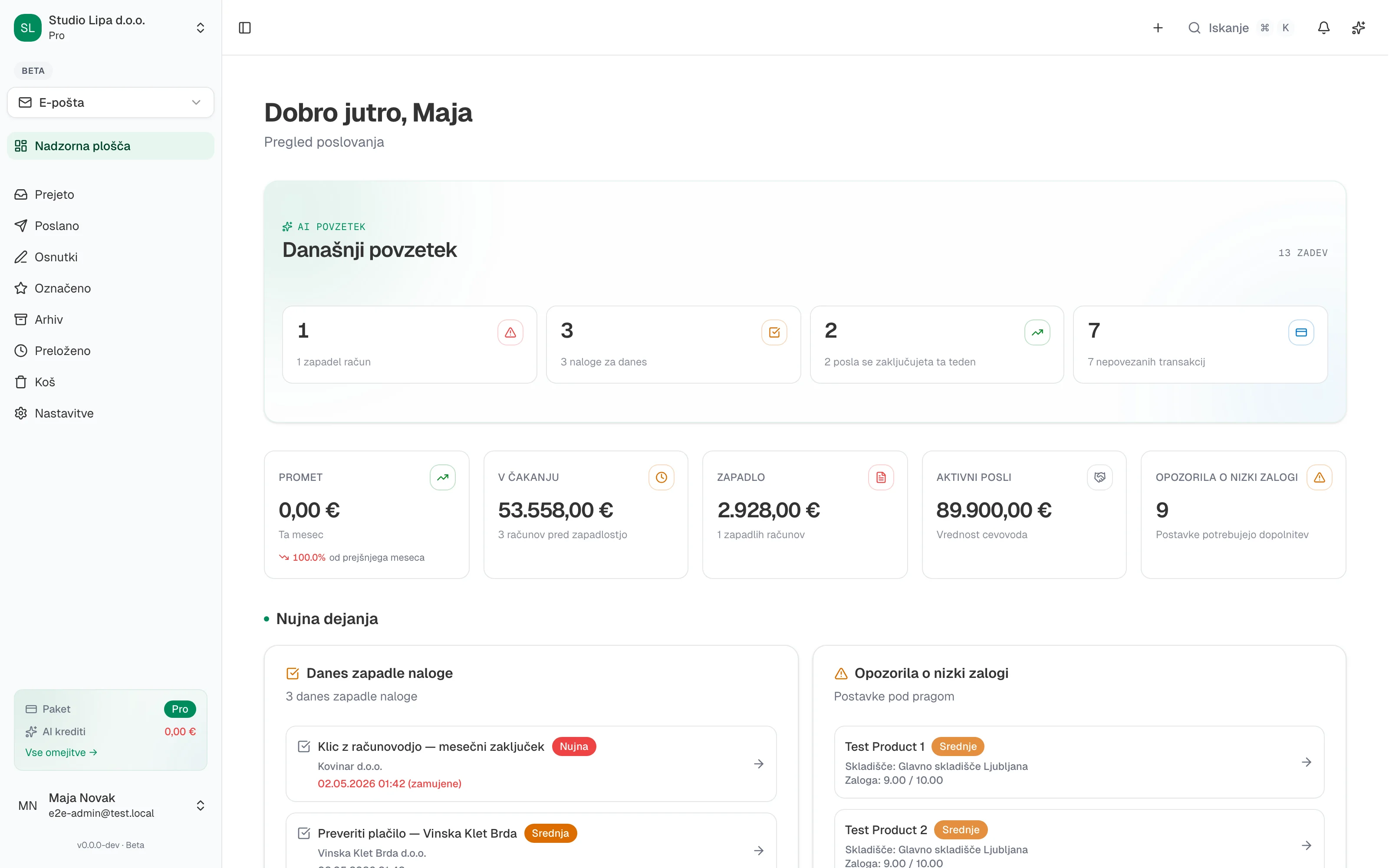Image resolution: width=1389 pixels, height=868 pixels.
Task: Click the Studio Lipa SL avatar
Action: click(27, 27)
